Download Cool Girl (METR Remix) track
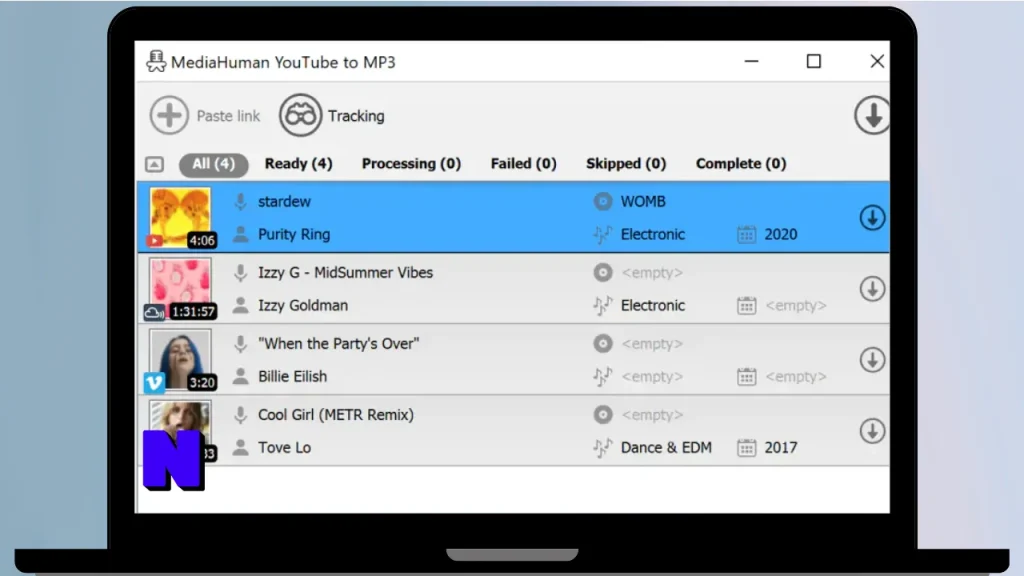Image resolution: width=1024 pixels, height=576 pixels. click(872, 431)
